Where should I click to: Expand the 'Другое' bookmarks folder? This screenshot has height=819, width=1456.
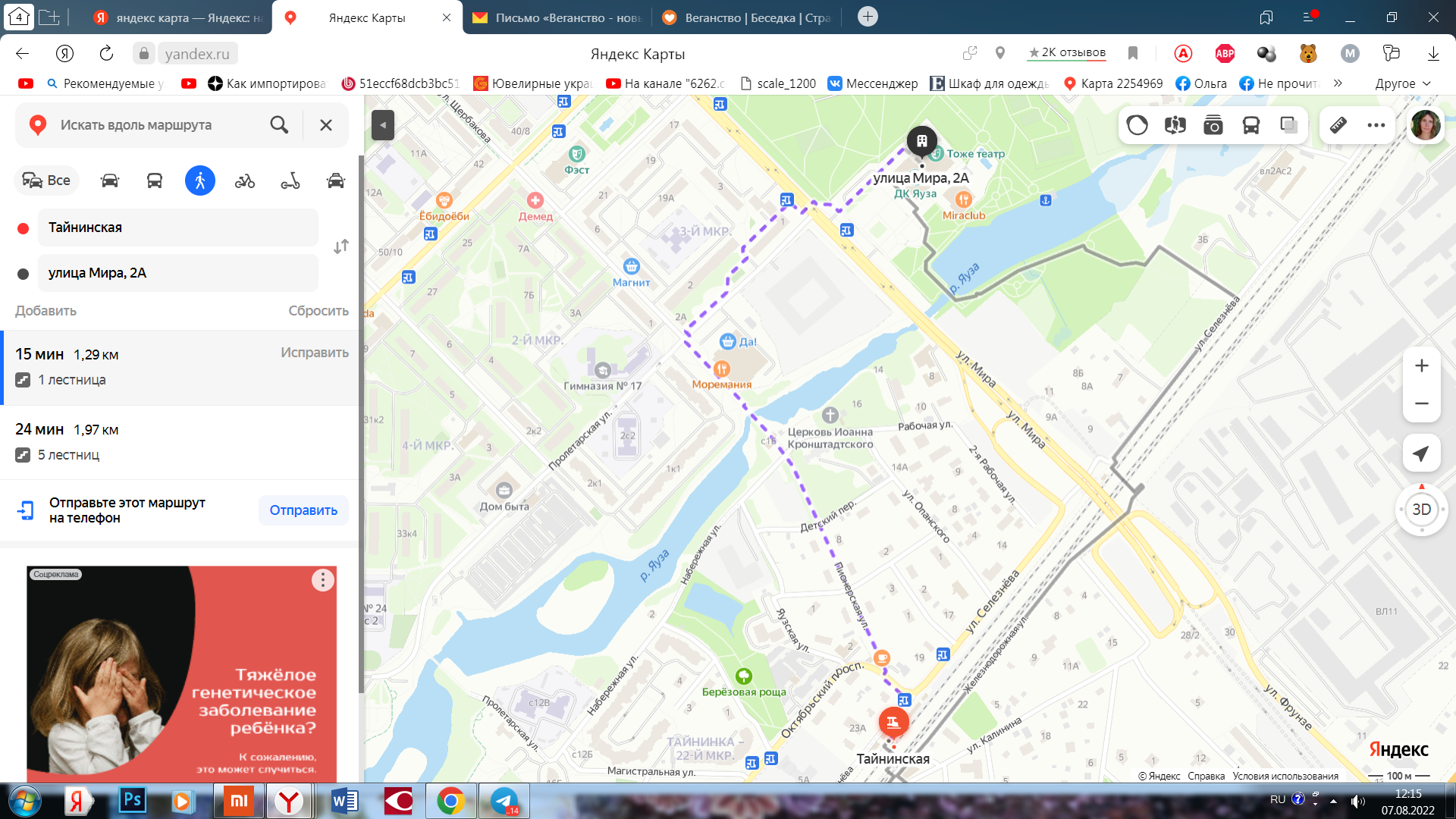(1402, 83)
